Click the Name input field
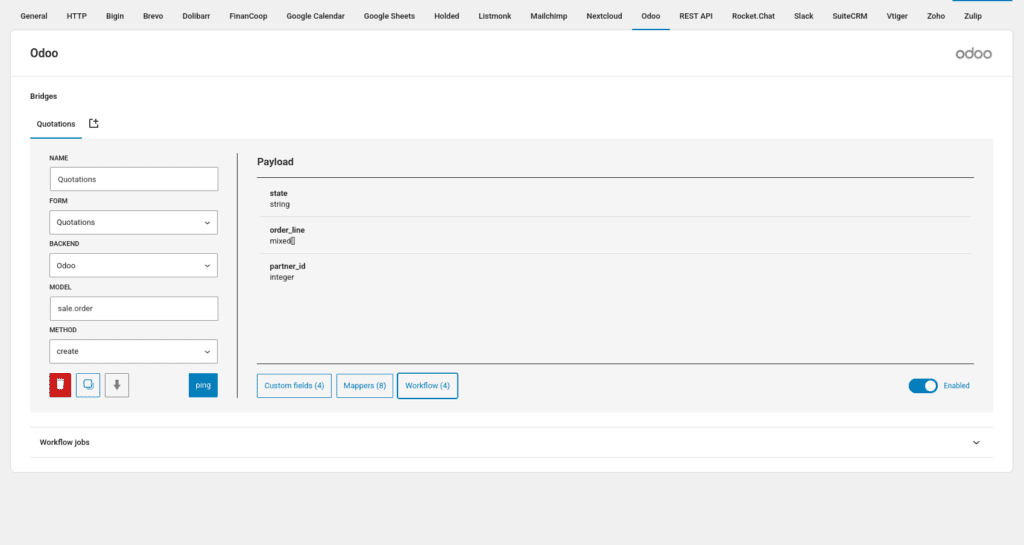 (x=134, y=179)
